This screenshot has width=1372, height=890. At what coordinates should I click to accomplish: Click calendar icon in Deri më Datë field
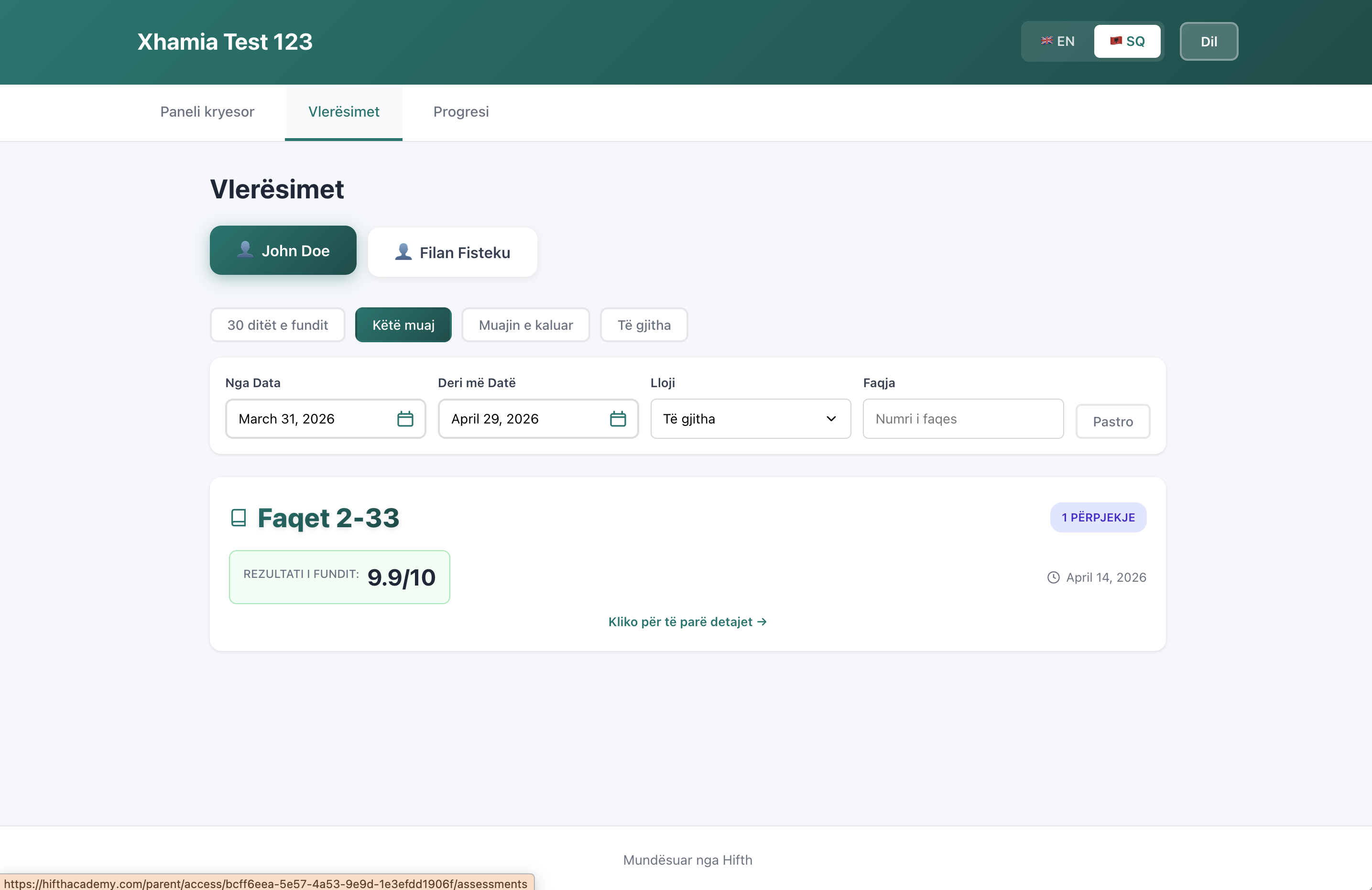[618, 419]
